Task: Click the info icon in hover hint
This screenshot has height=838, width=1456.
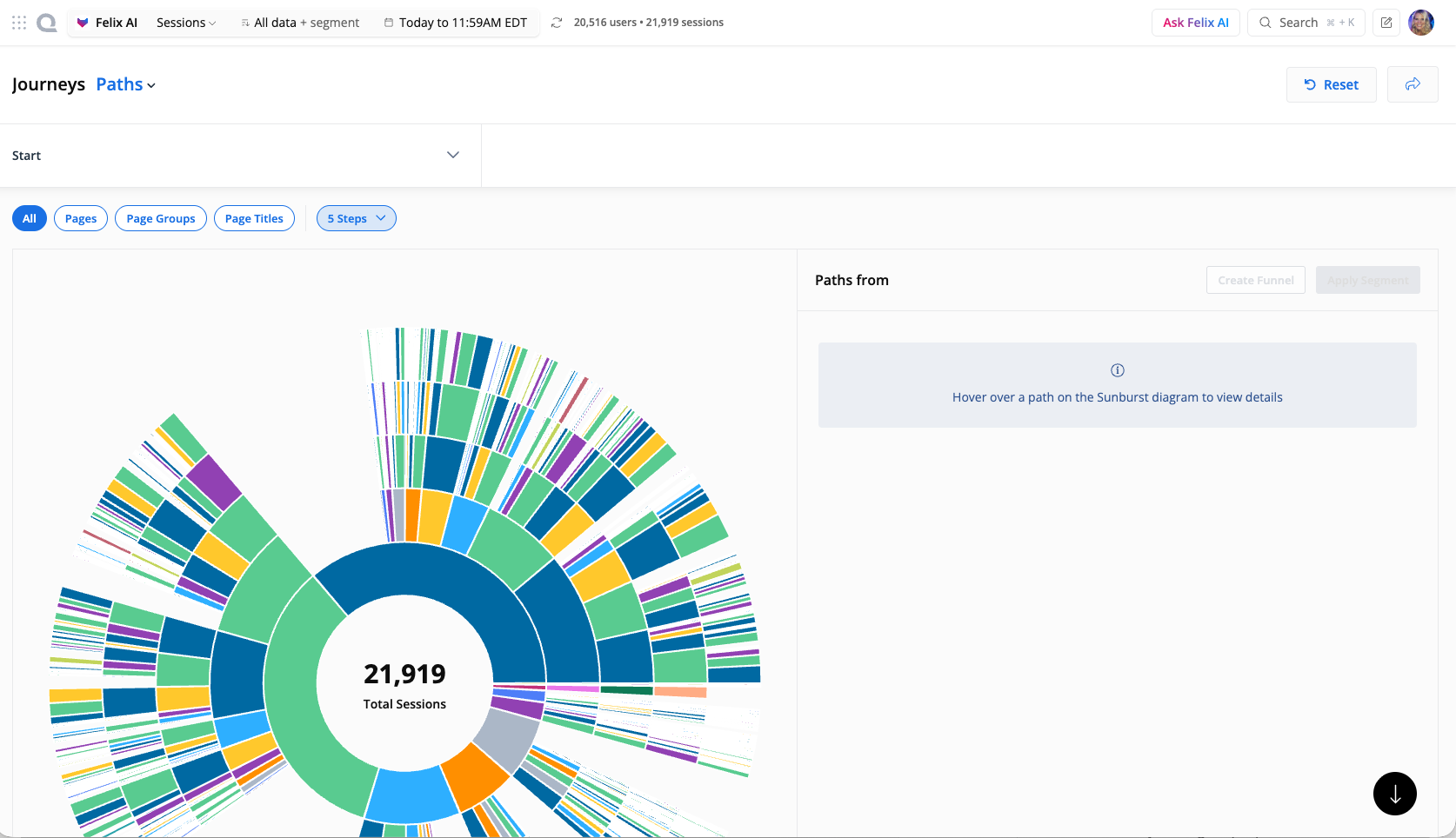Action: click(1118, 370)
